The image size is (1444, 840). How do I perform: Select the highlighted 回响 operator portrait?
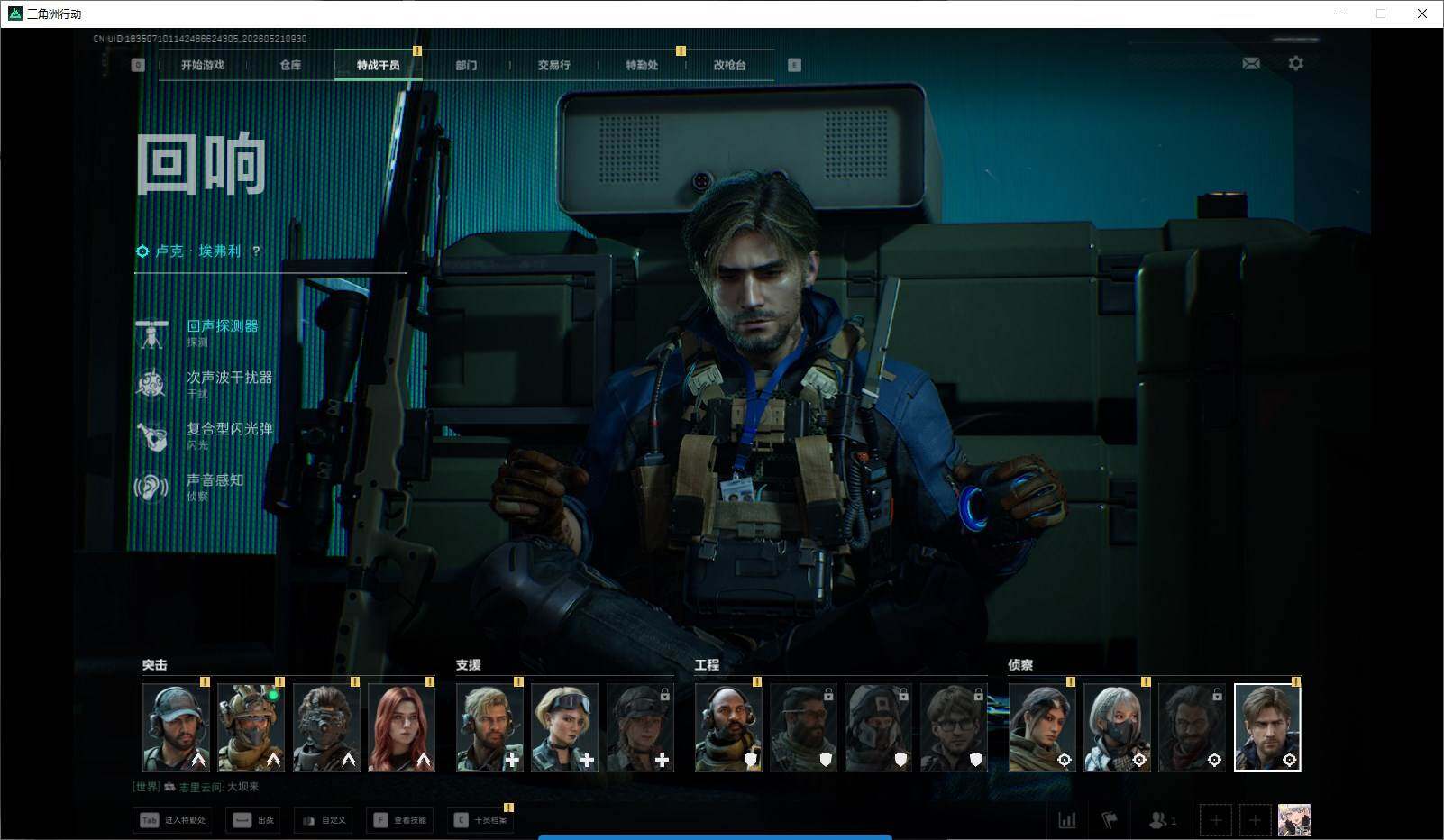[1267, 726]
